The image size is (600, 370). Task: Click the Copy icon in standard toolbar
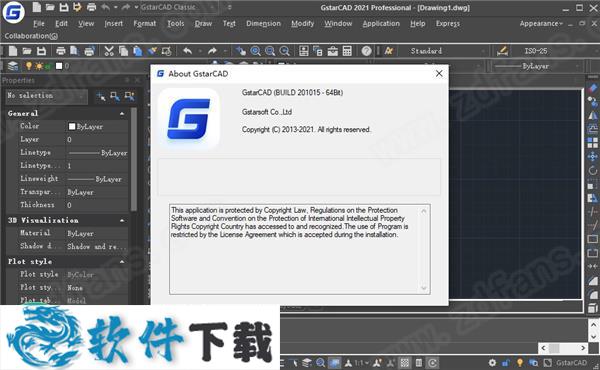pos(123,51)
